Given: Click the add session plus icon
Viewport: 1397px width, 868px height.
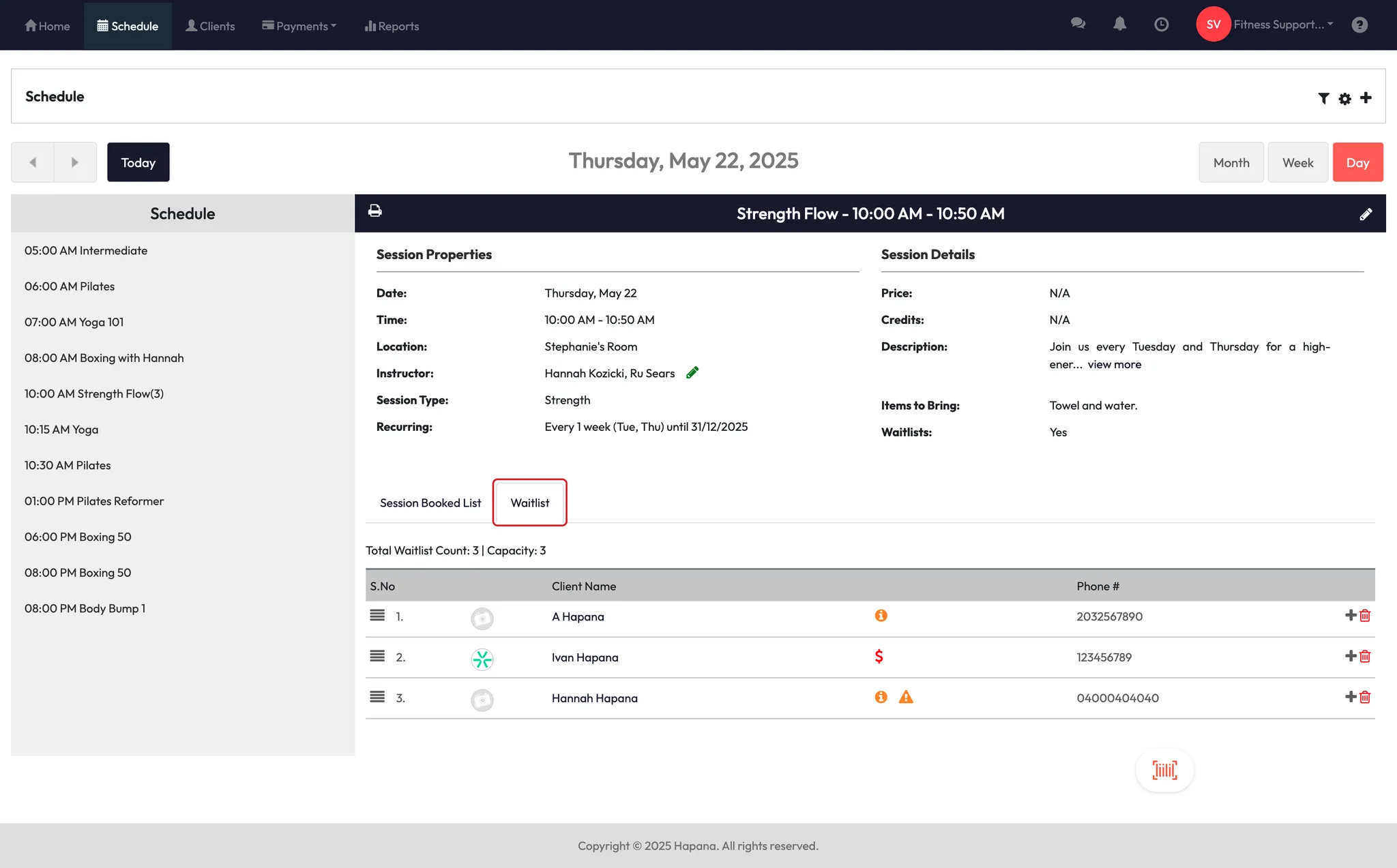Looking at the screenshot, I should tap(1366, 98).
